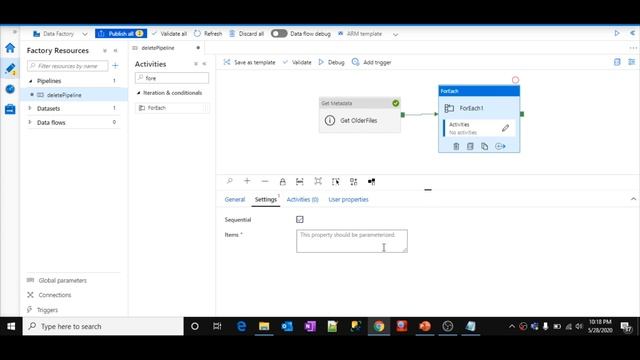Click Add trigger button
640x360 pixels.
click(x=371, y=62)
